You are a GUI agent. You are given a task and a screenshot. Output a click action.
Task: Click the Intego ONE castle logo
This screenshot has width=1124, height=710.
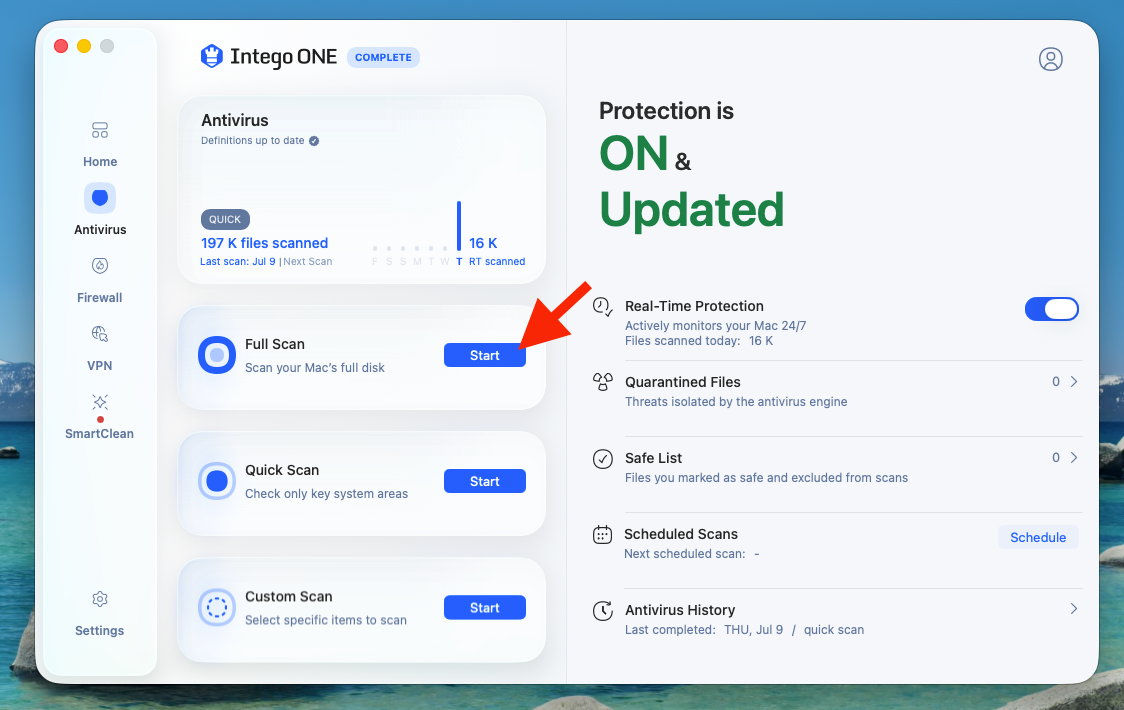point(211,56)
